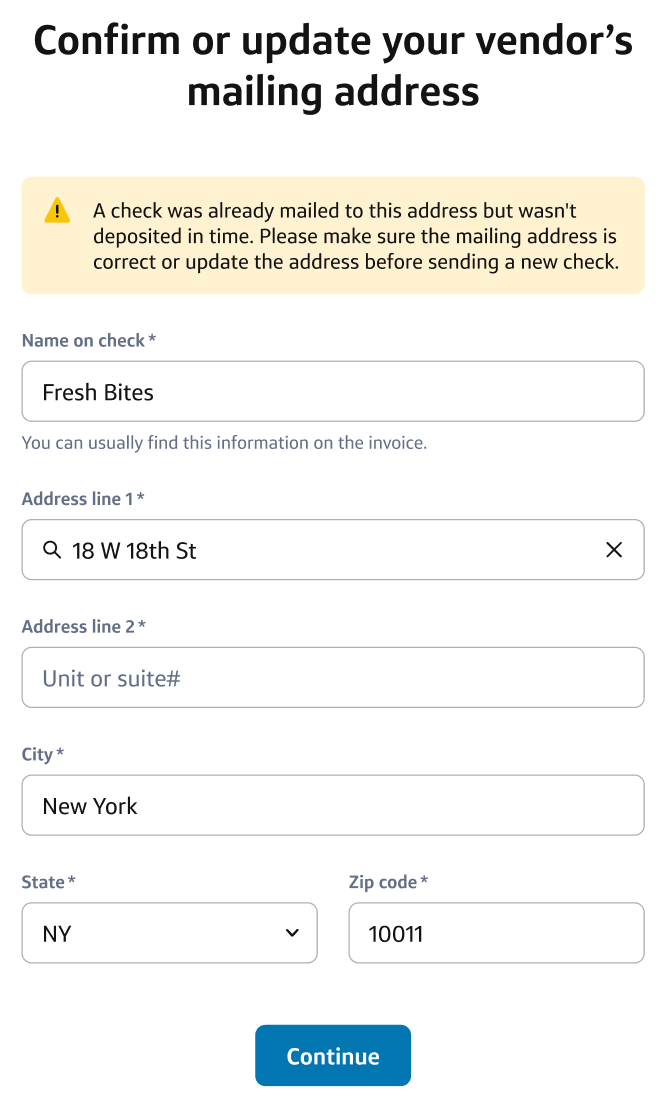Image resolution: width=664 pixels, height=1104 pixels.
Task: Click the invoice hint text below name field
Action: coord(224,442)
